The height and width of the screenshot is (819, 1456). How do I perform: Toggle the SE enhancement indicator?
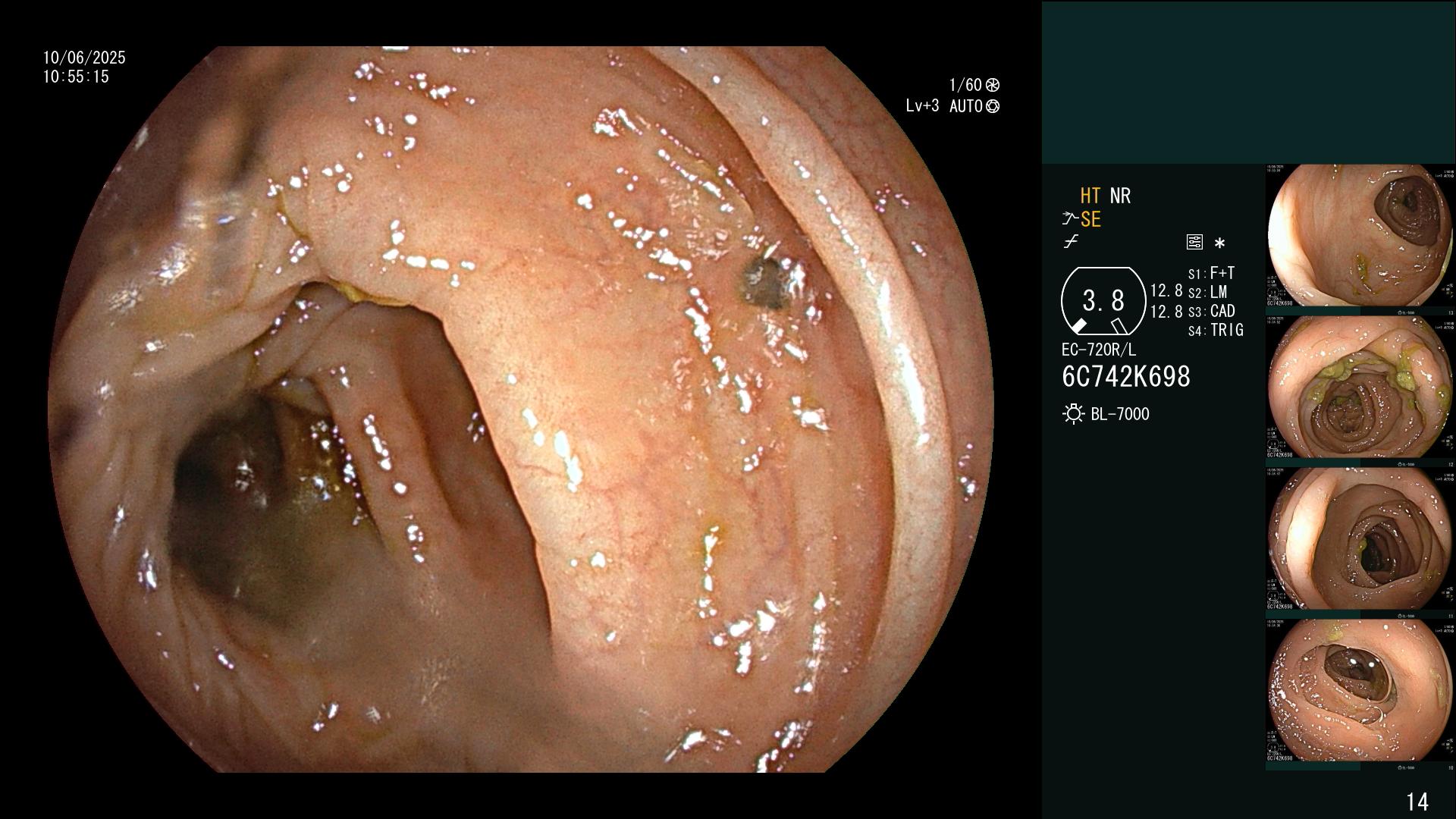coord(1090,219)
